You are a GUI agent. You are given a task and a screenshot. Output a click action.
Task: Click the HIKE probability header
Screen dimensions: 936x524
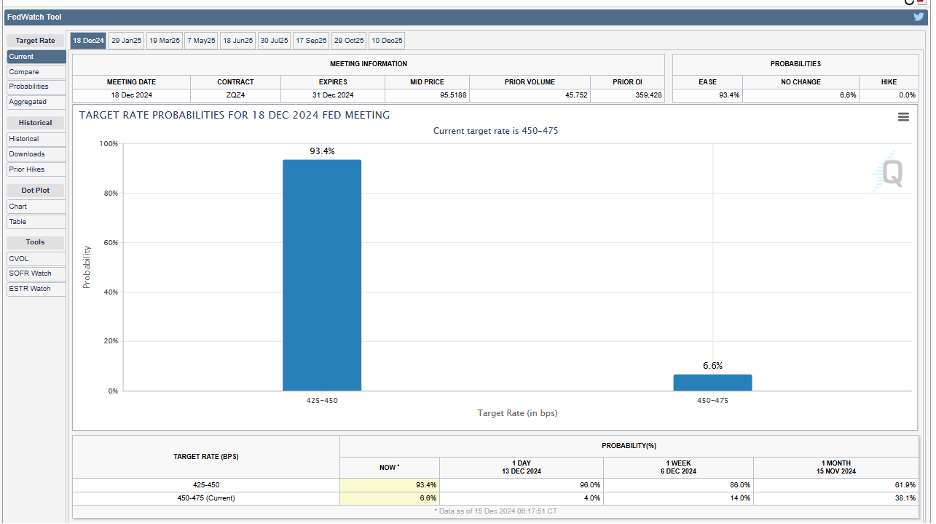[x=889, y=82]
